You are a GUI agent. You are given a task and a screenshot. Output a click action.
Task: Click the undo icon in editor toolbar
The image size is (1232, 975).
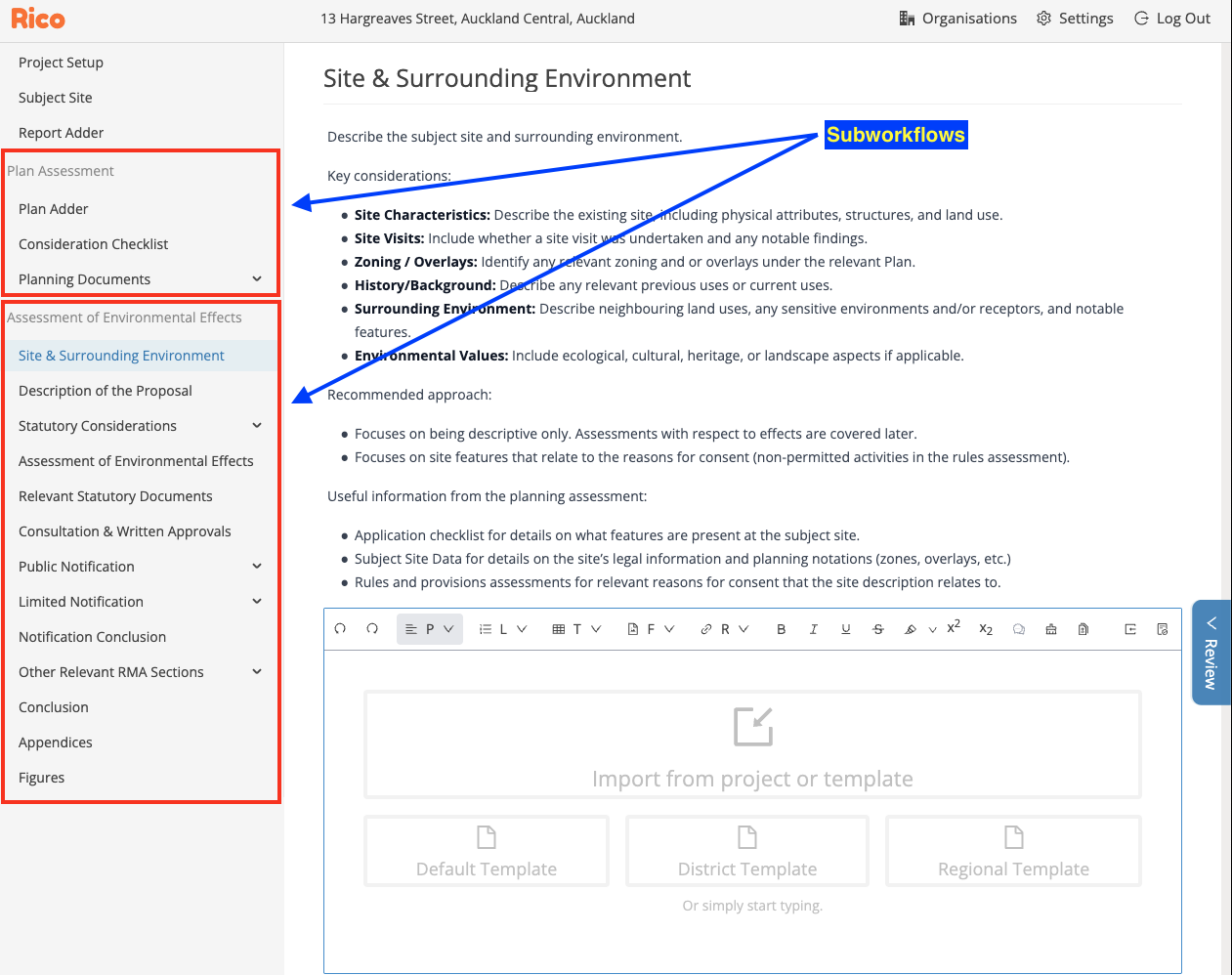[340, 629]
